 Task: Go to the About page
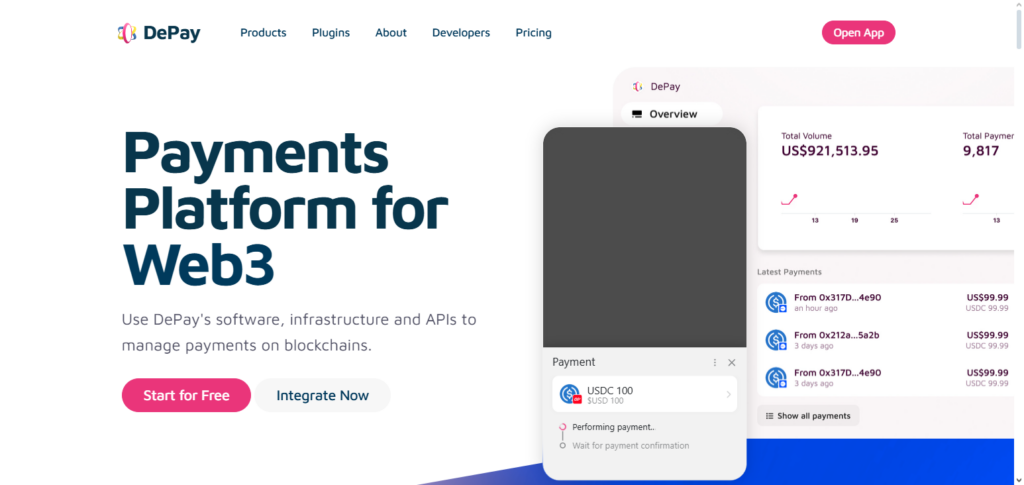pyautogui.click(x=391, y=33)
